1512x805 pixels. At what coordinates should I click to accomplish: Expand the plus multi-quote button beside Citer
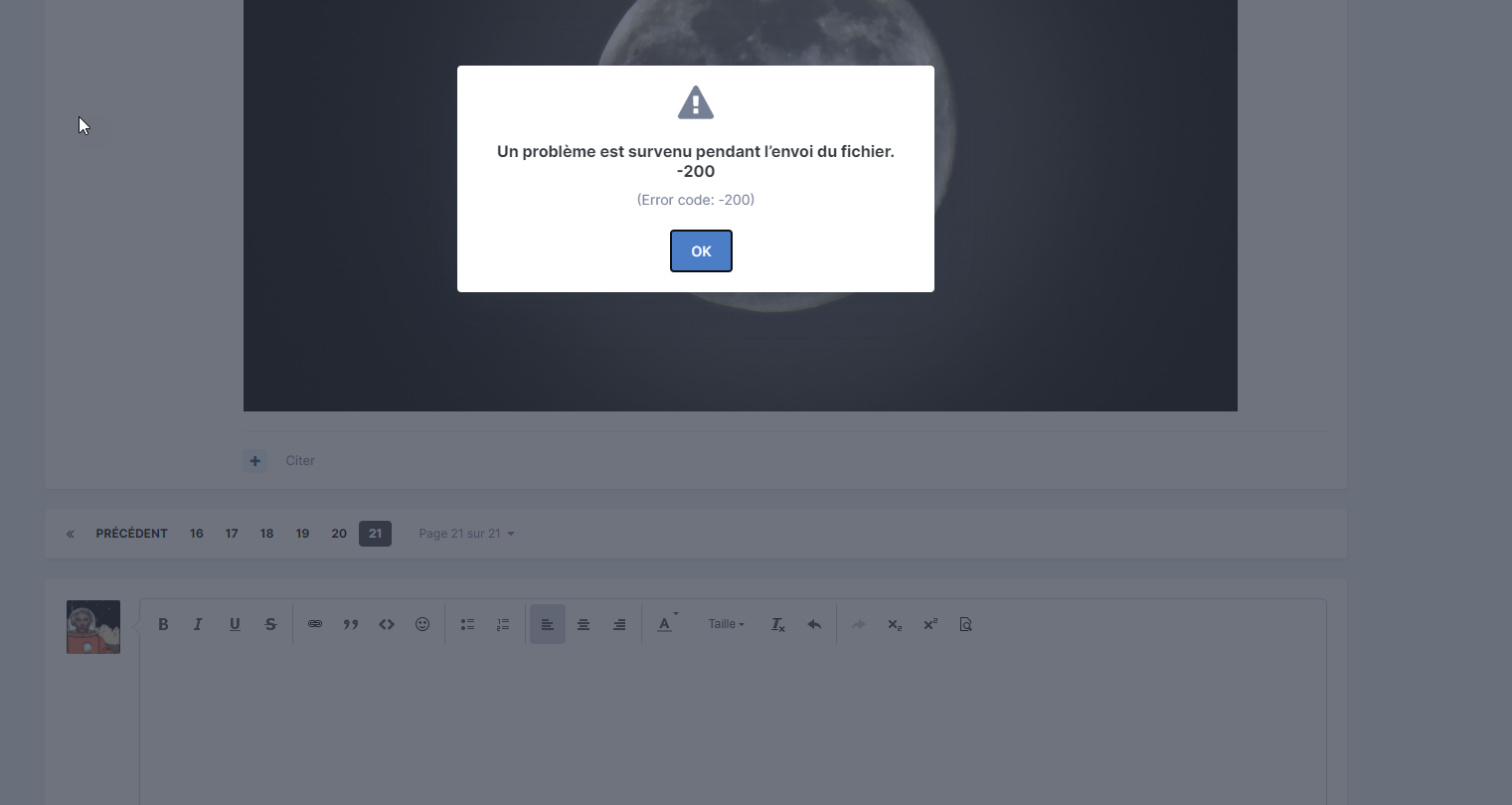(255, 461)
